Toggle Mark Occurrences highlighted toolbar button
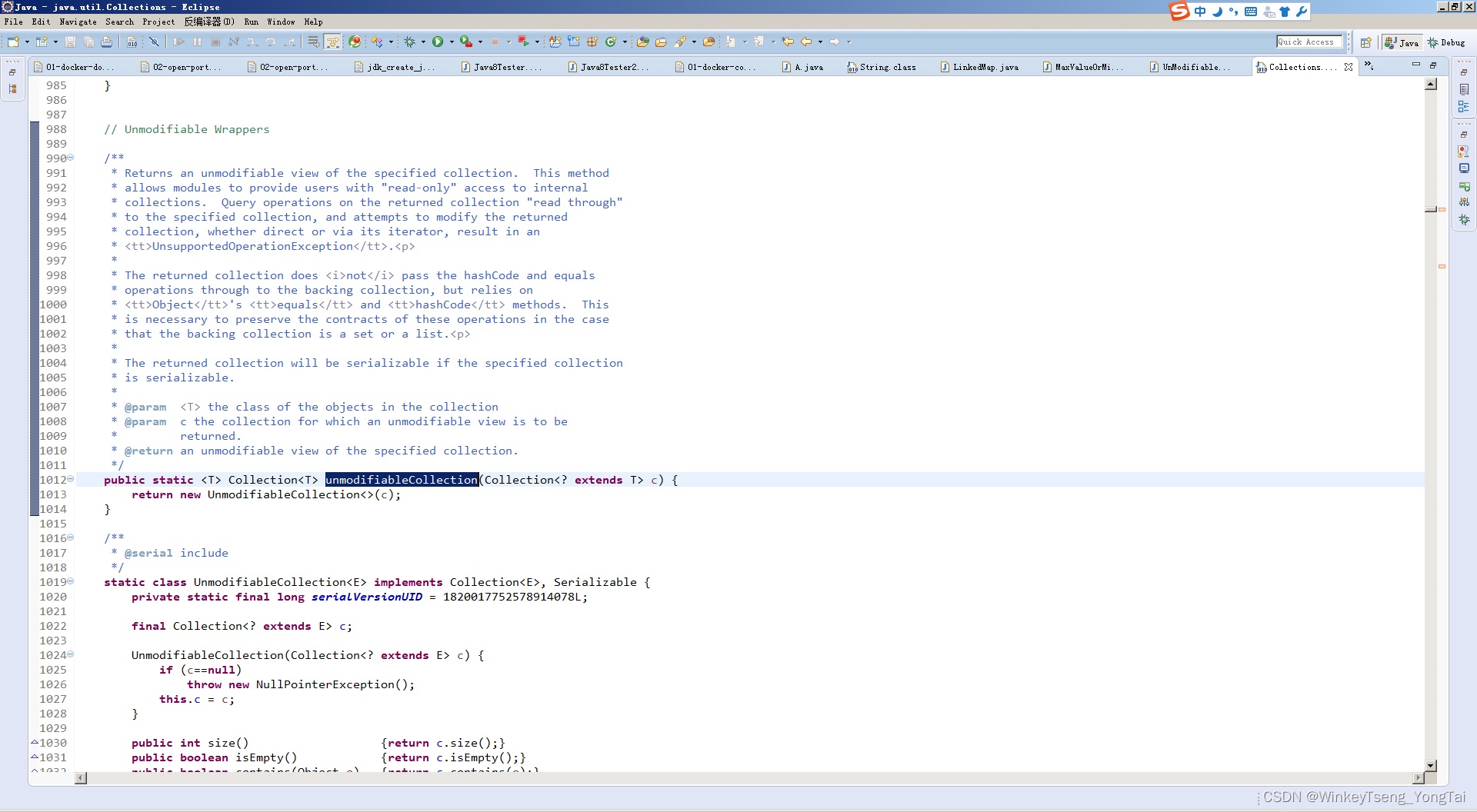 point(332,42)
